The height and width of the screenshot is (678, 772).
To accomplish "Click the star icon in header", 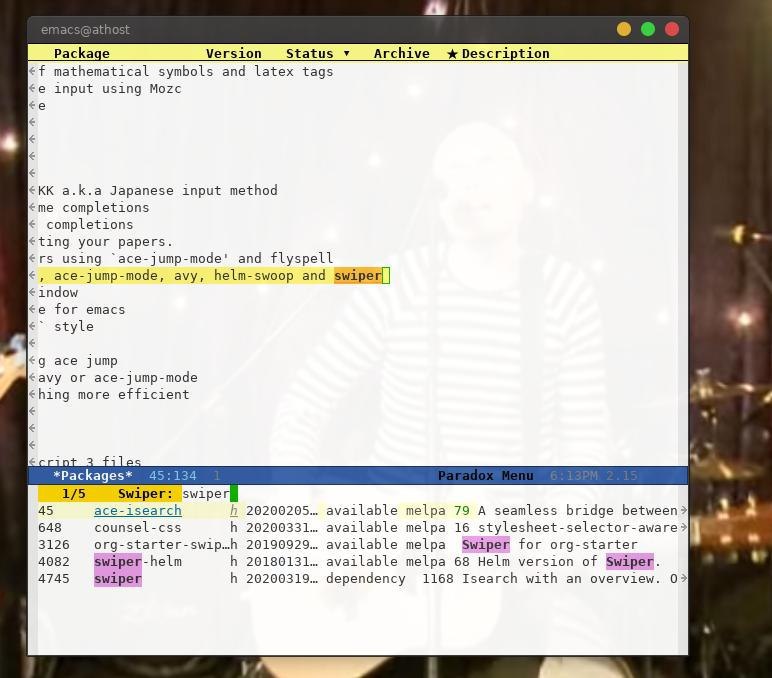I will point(452,53).
